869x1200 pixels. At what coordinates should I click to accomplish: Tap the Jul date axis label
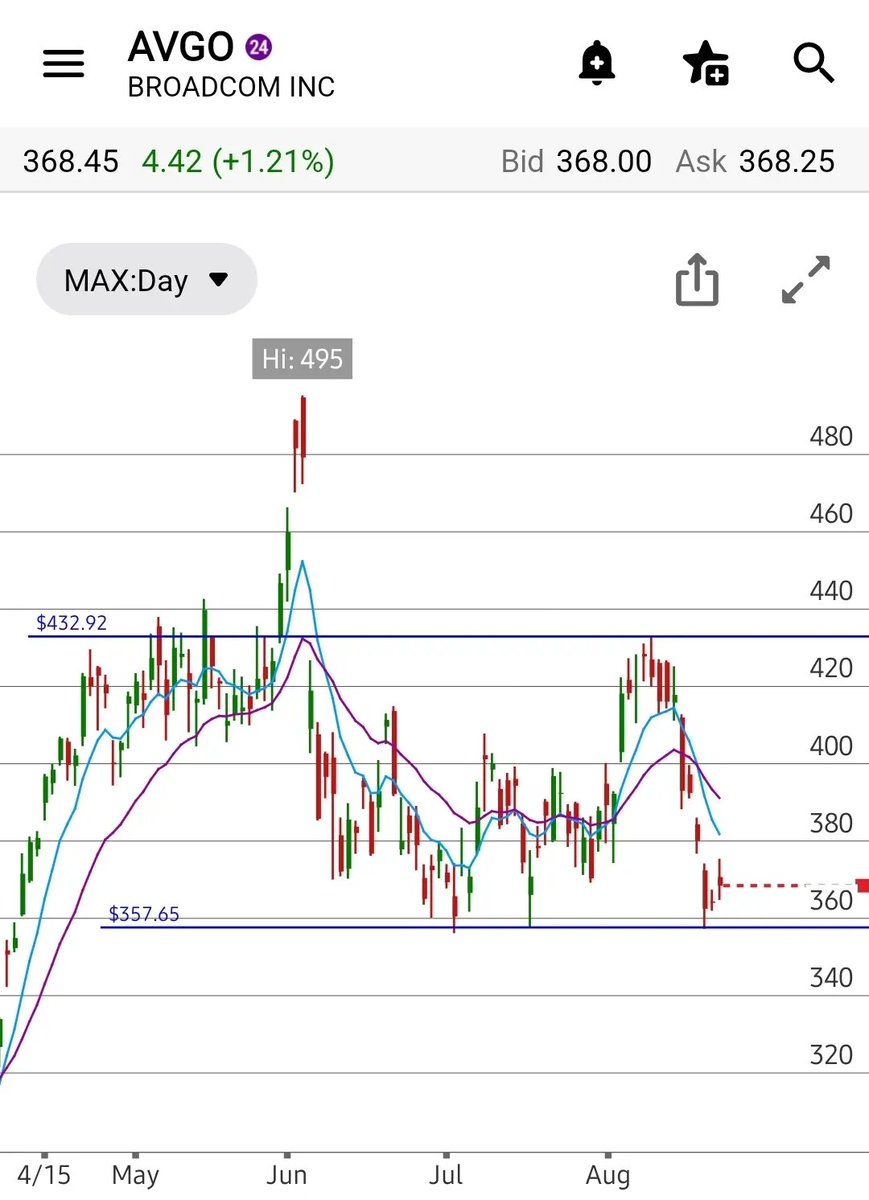445,1174
